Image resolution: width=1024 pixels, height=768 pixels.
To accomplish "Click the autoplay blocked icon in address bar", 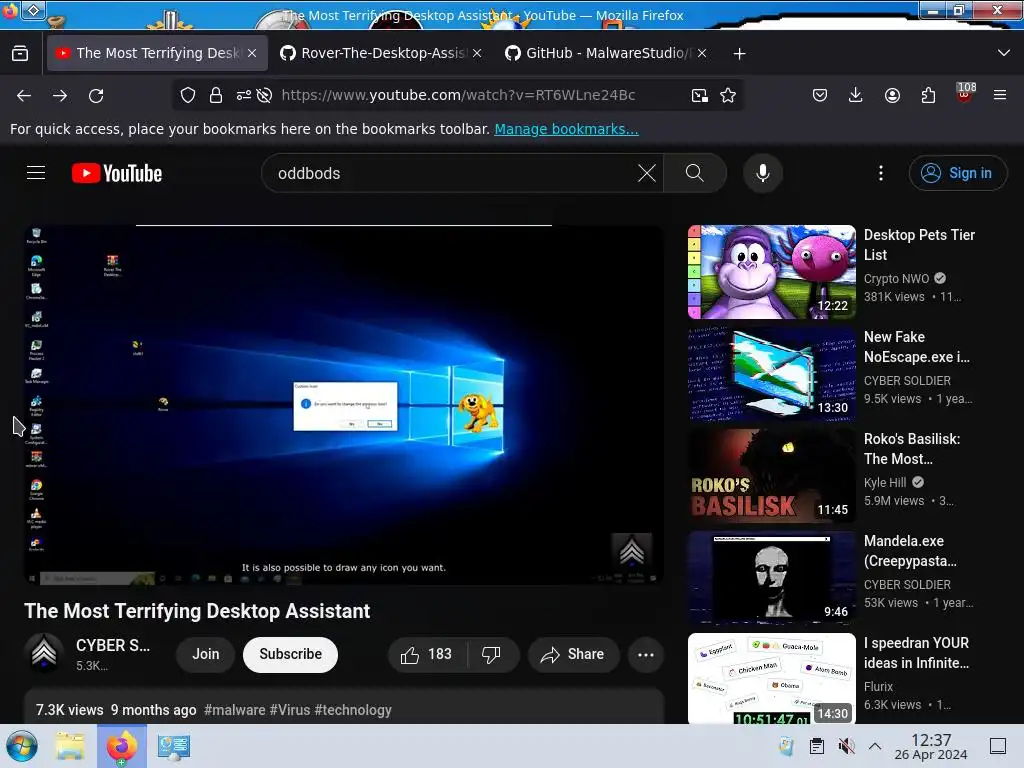I will 264,95.
